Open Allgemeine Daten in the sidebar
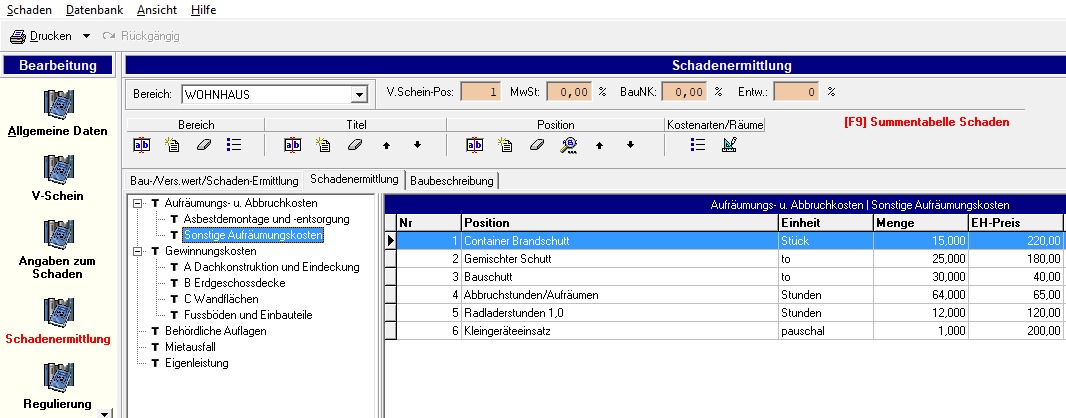Screen dimensions: 1066x418 (58, 114)
